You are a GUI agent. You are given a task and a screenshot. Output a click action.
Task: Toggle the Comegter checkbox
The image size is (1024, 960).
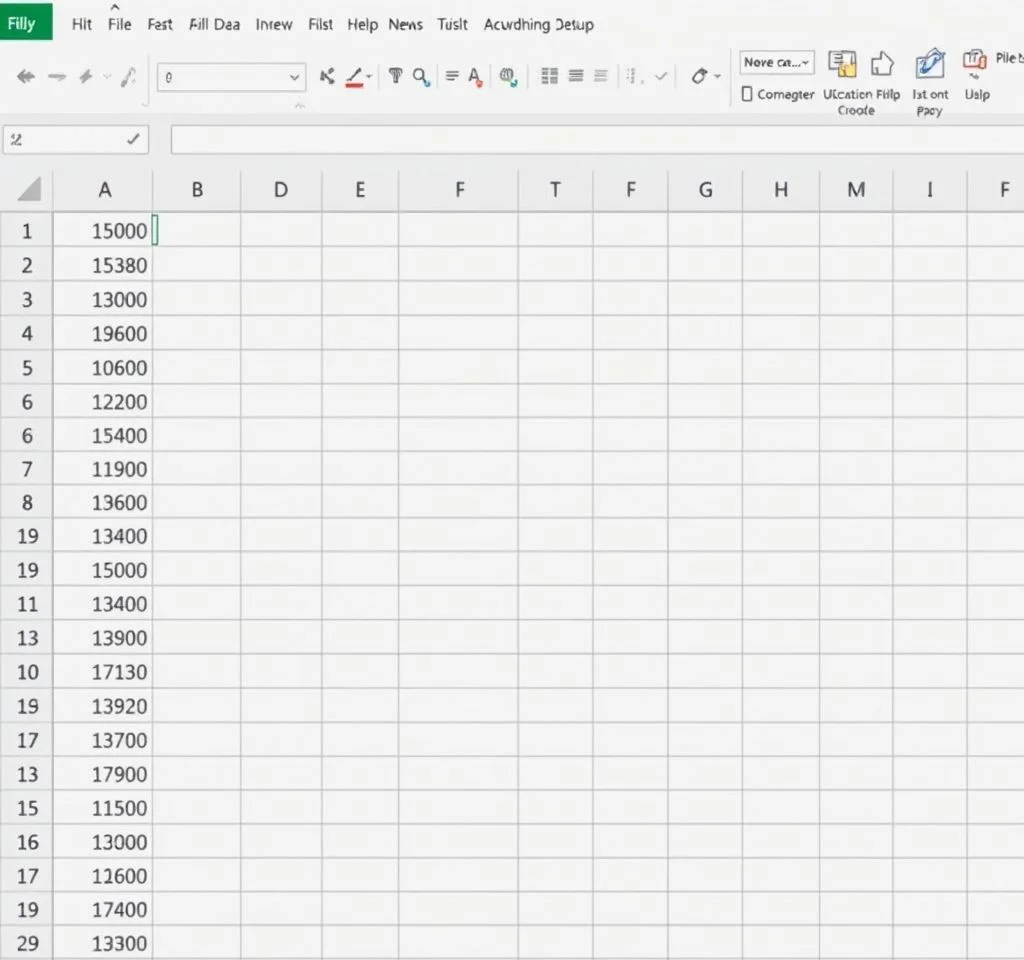[747, 94]
